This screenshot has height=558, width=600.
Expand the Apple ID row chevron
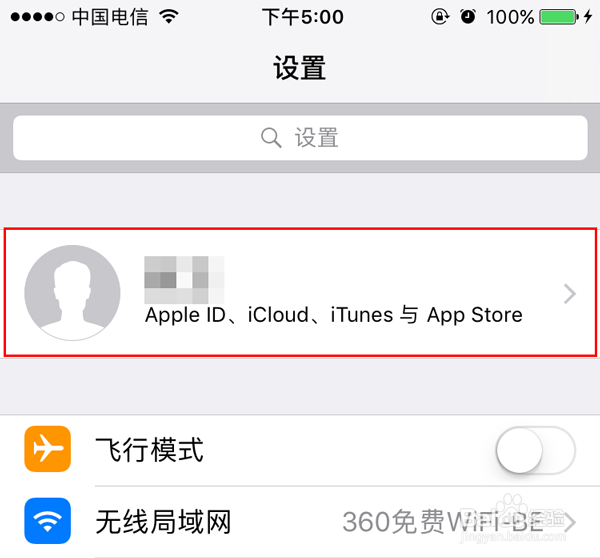coord(570,294)
